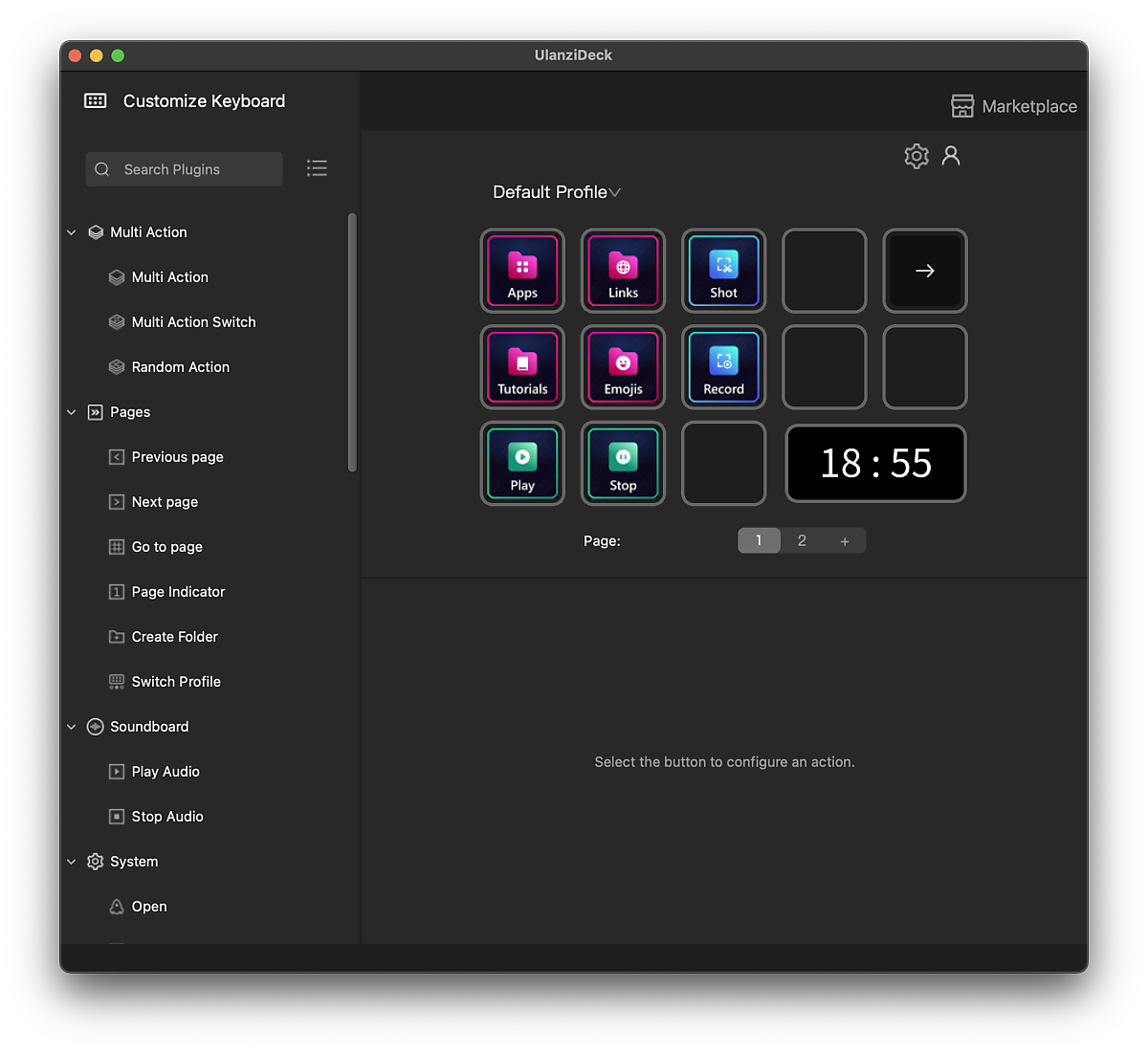Image resolution: width=1148 pixels, height=1052 pixels.
Task: Open the user account icon
Action: pos(951,156)
